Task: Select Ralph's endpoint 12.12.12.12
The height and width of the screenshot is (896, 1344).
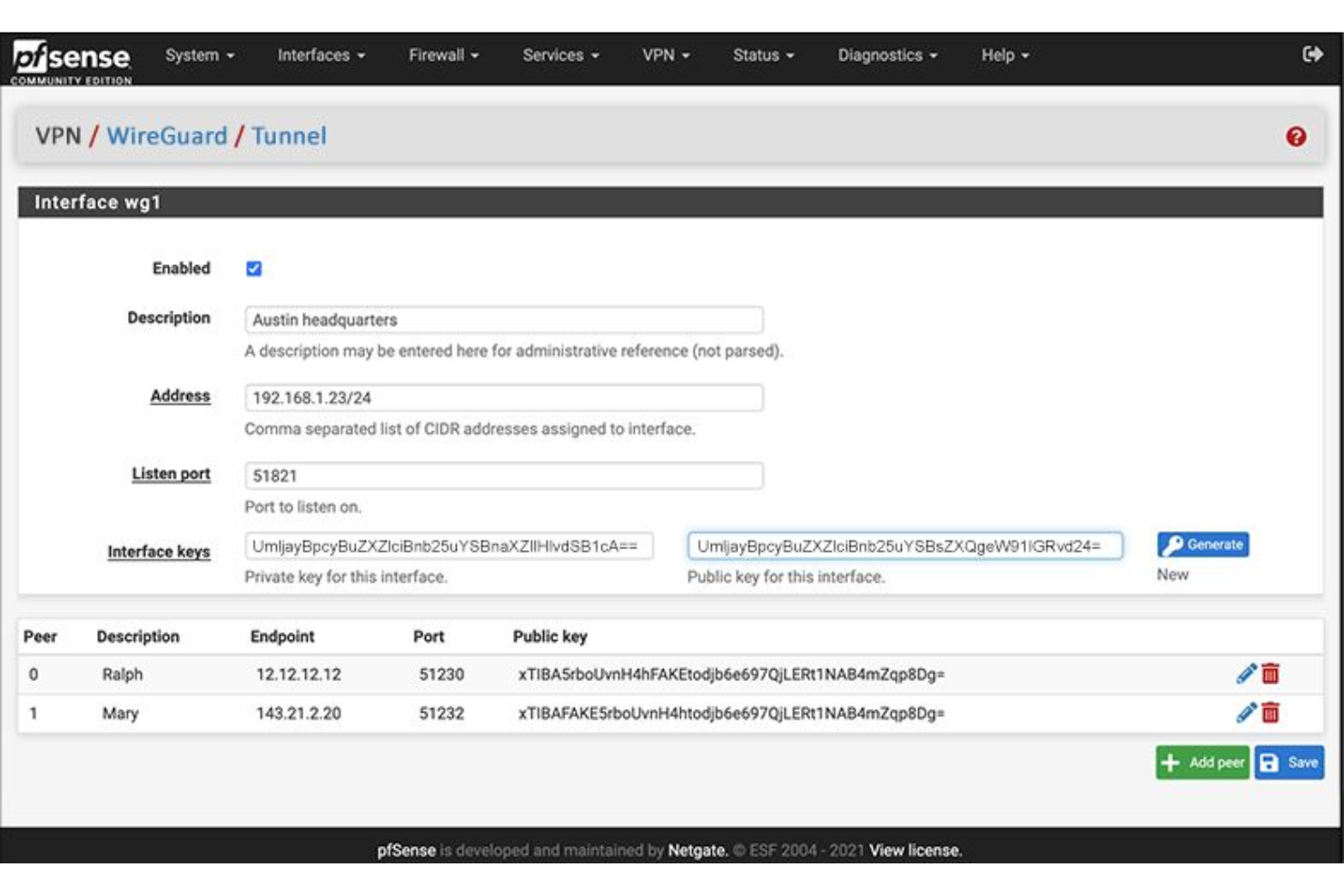Action: [x=299, y=674]
